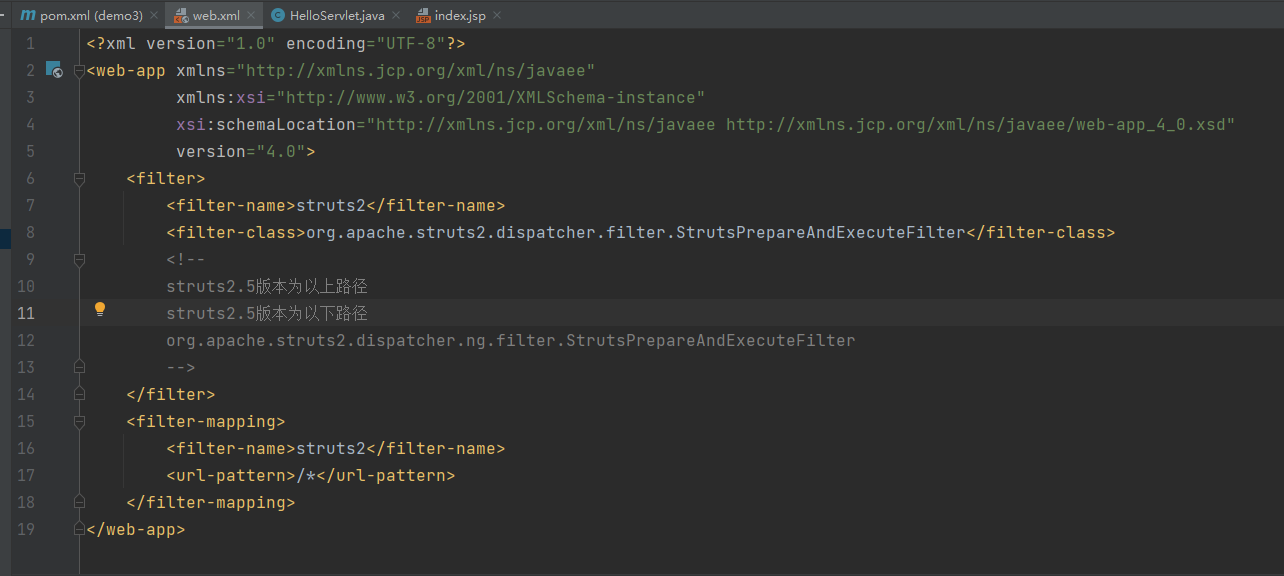Select the web.xml editor tab
This screenshot has height=576, width=1284.
[x=216, y=16]
